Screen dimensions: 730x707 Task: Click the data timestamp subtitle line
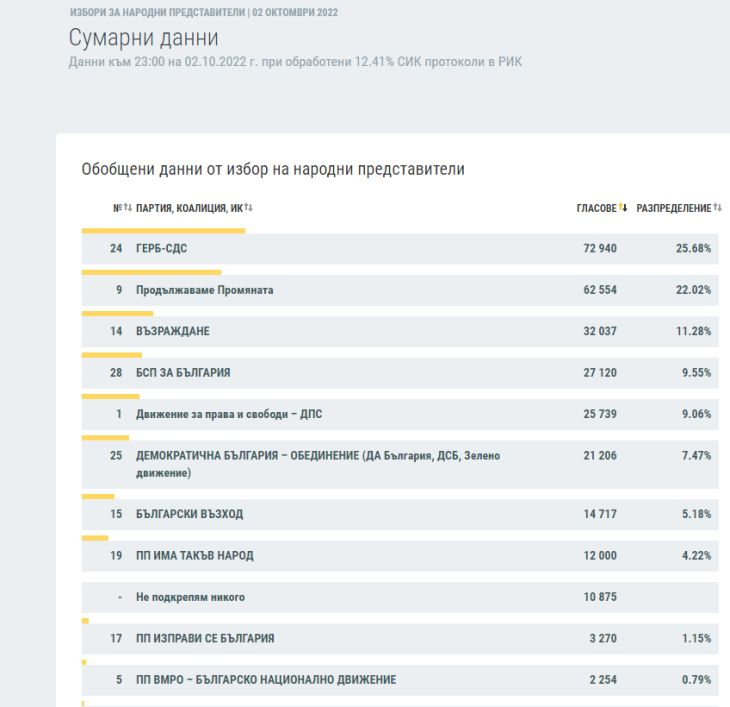tap(296, 62)
